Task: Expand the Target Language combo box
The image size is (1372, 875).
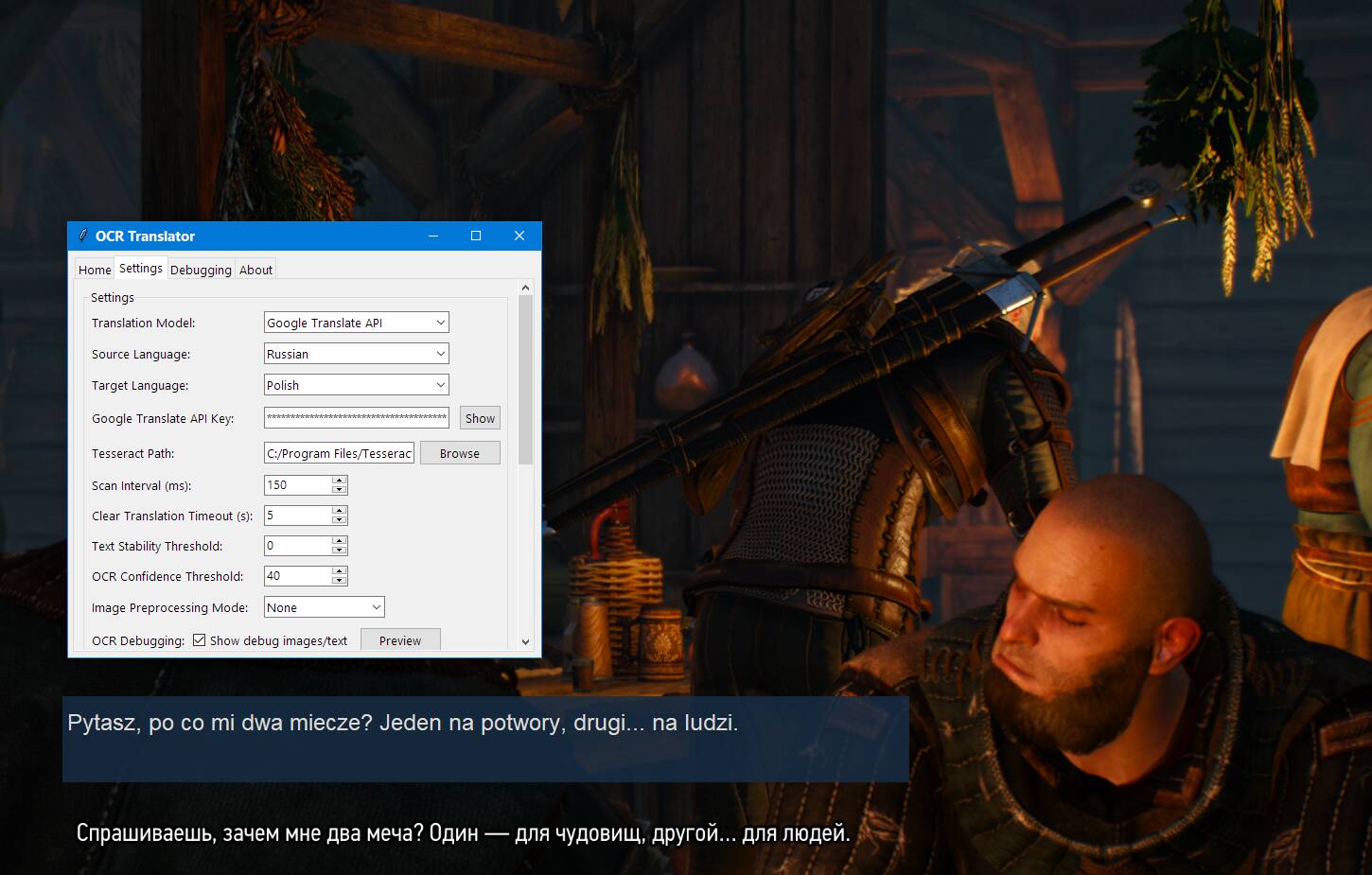Action: pyautogui.click(x=357, y=385)
